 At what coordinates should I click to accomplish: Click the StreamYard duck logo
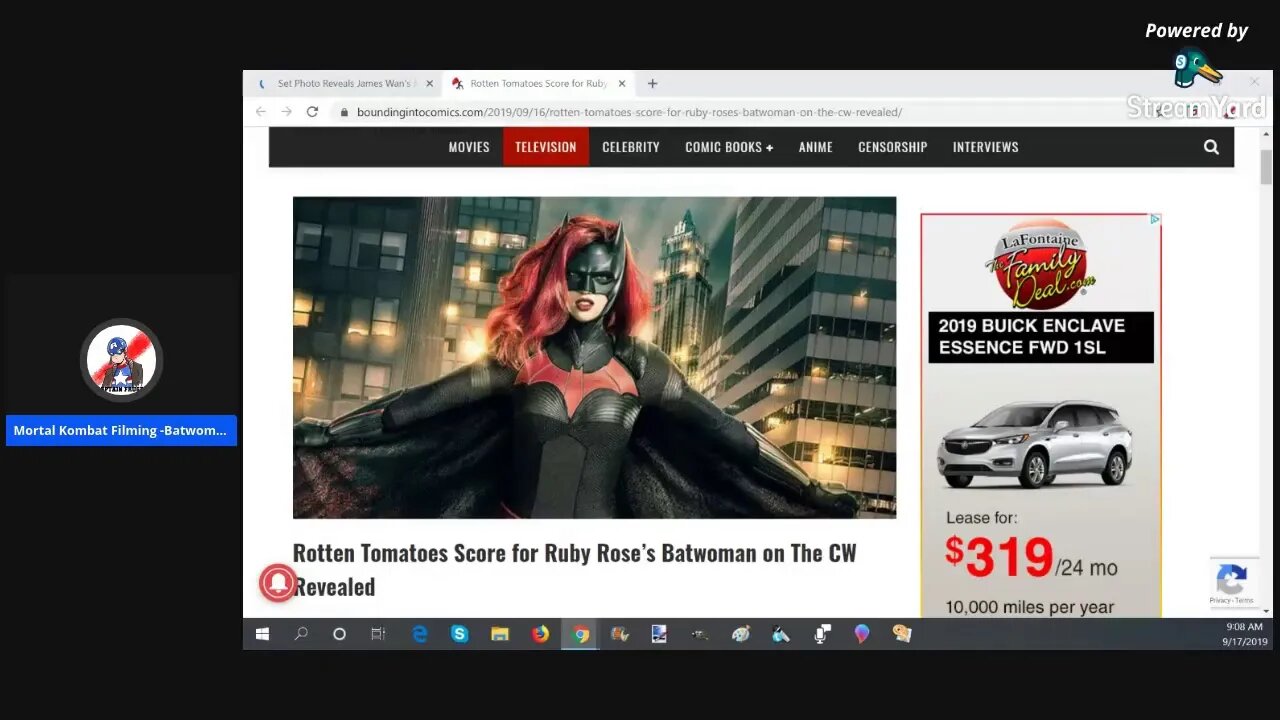1196,68
